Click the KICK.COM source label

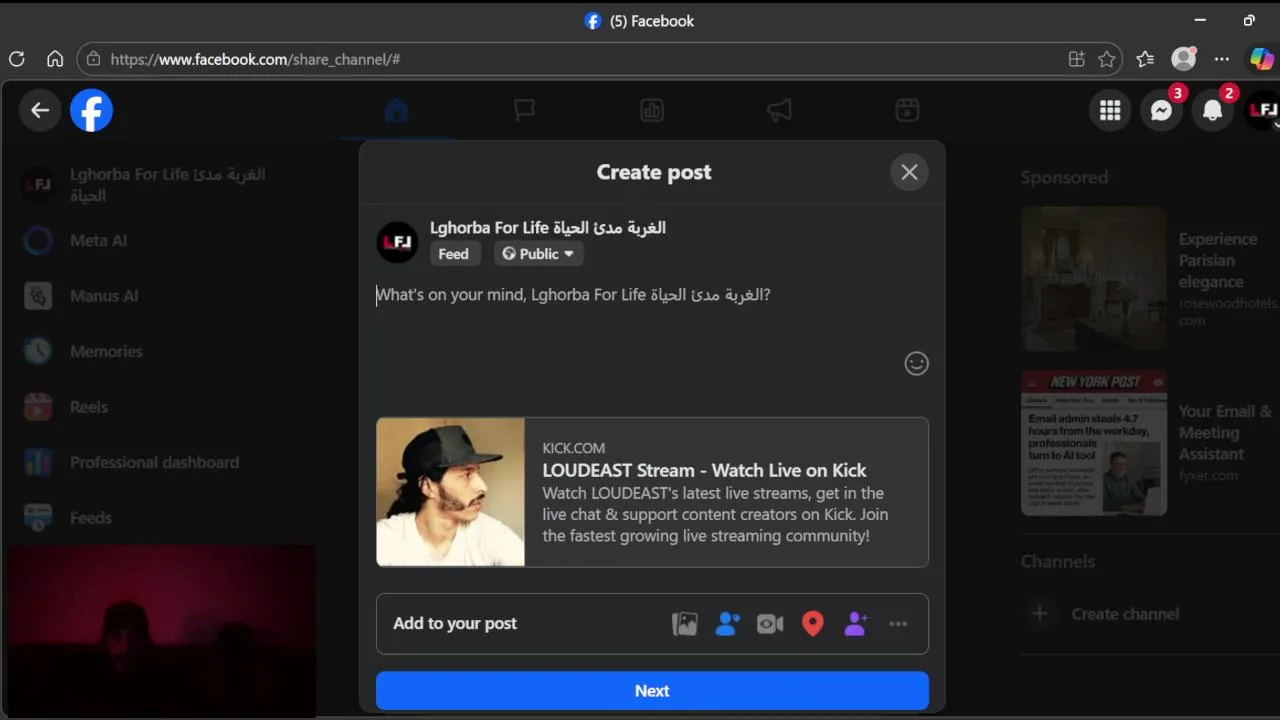573,448
